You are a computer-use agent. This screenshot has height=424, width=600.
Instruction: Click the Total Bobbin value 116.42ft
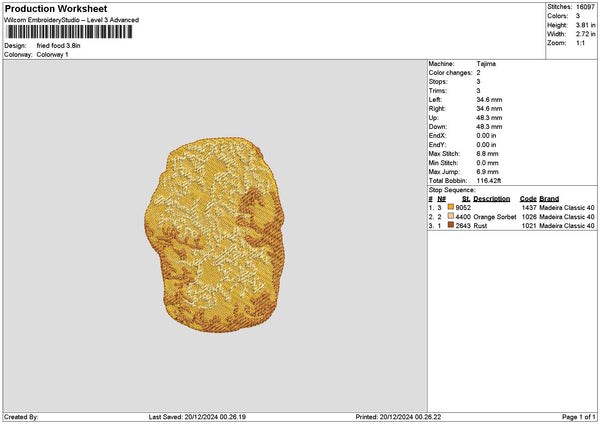[x=489, y=181]
